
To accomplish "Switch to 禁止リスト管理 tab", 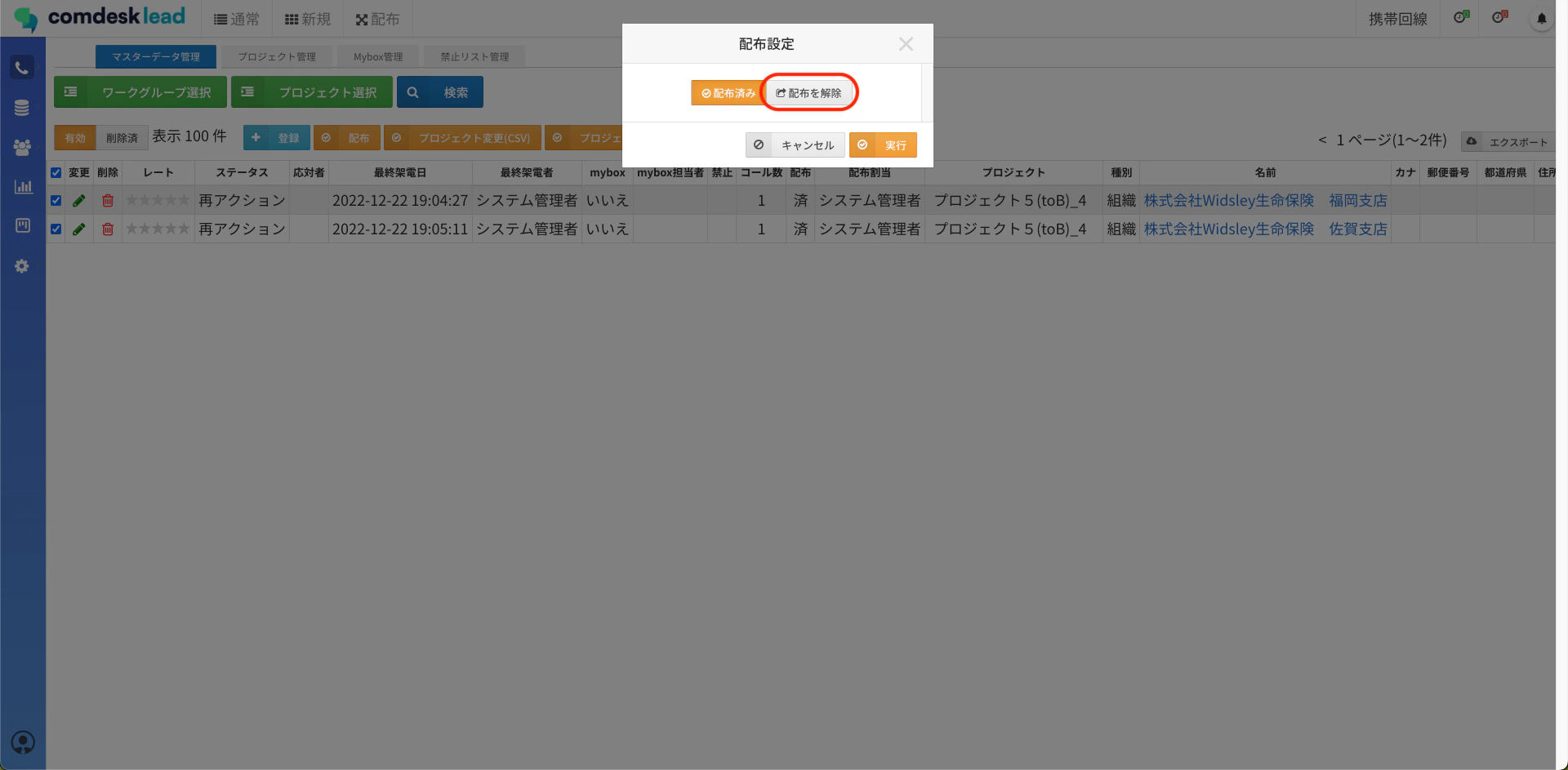I will (x=474, y=57).
